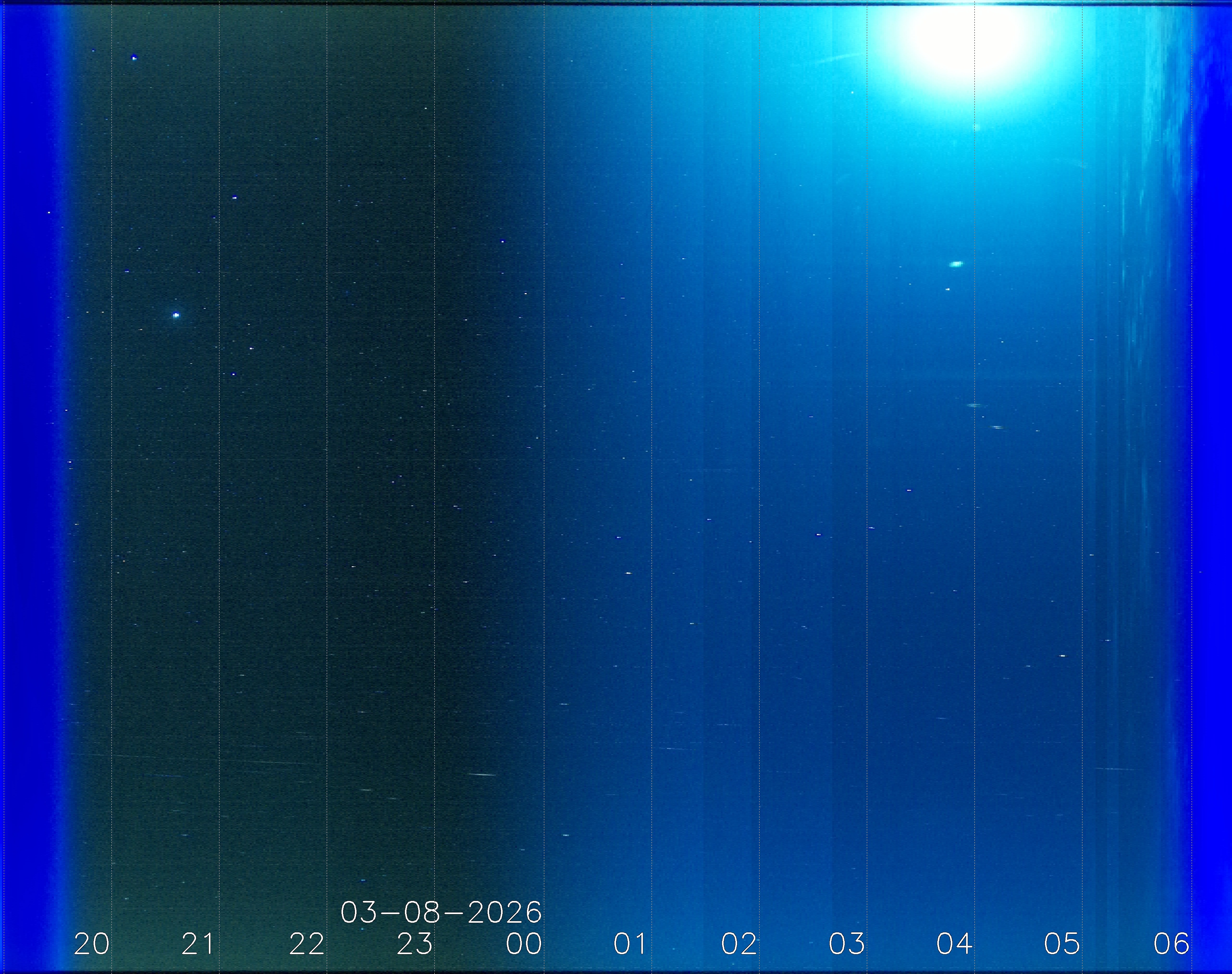
Task: Click the bright star near top-left corner
Action: 134,58
